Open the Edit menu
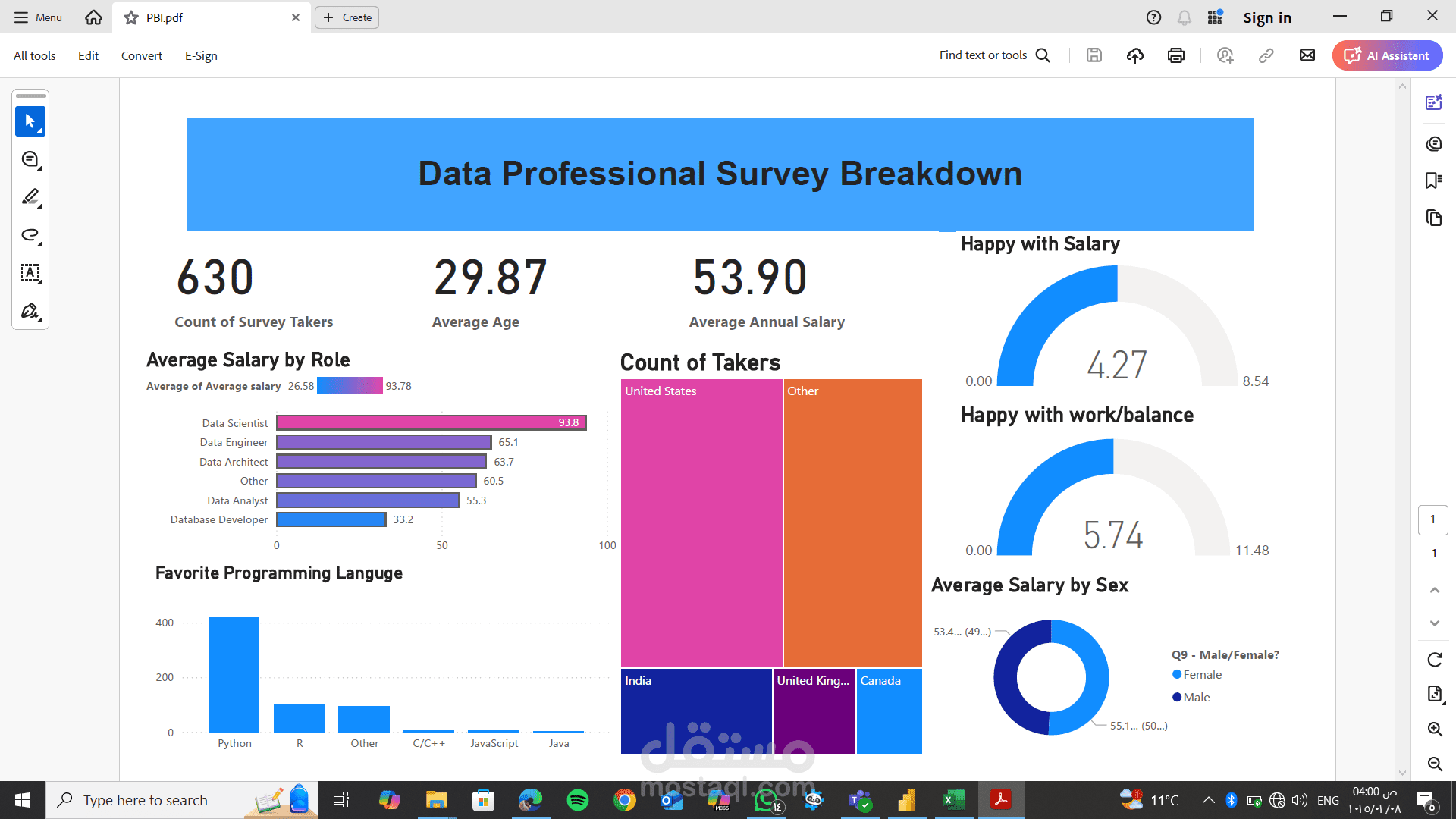The width and height of the screenshot is (1456, 819). (x=88, y=55)
